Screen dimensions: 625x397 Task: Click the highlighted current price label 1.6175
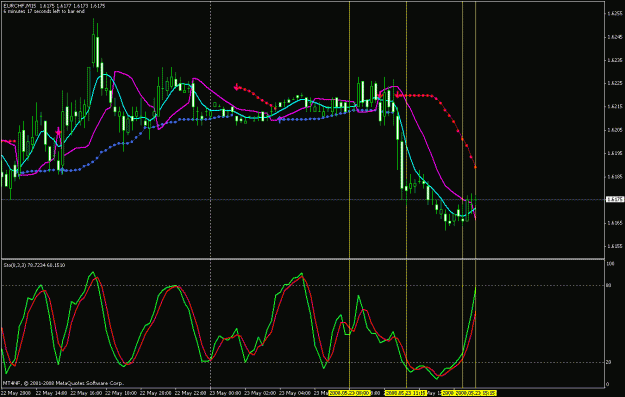coord(615,199)
